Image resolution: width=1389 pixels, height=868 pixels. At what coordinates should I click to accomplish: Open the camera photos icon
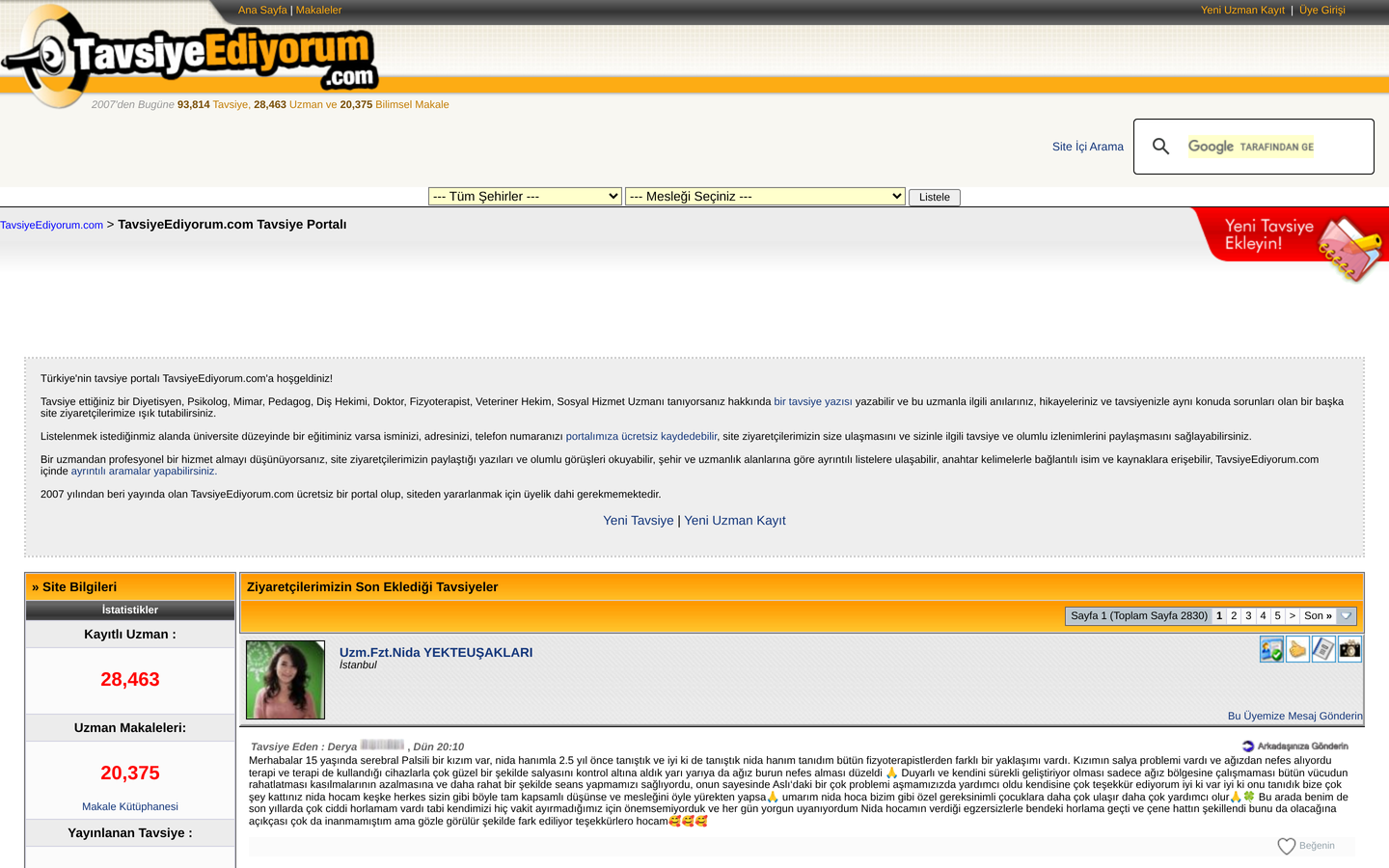coord(1349,649)
